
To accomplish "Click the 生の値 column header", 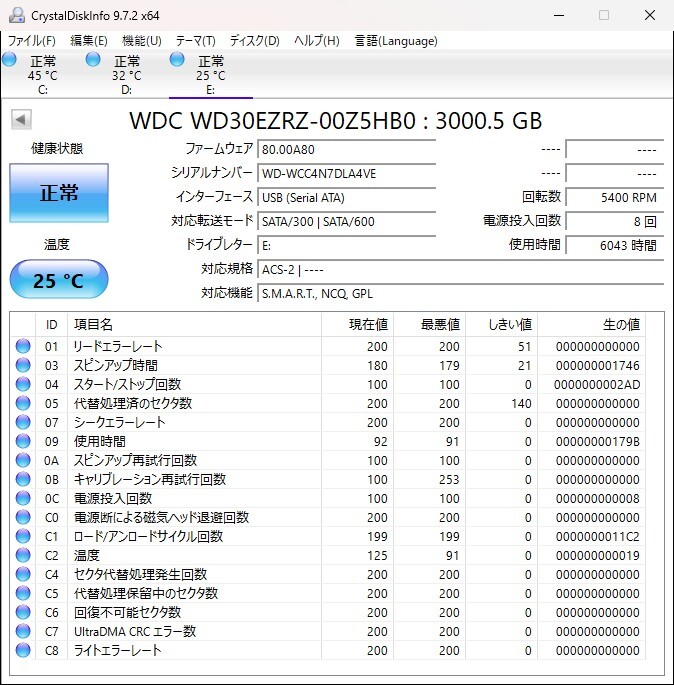I will tap(591, 325).
